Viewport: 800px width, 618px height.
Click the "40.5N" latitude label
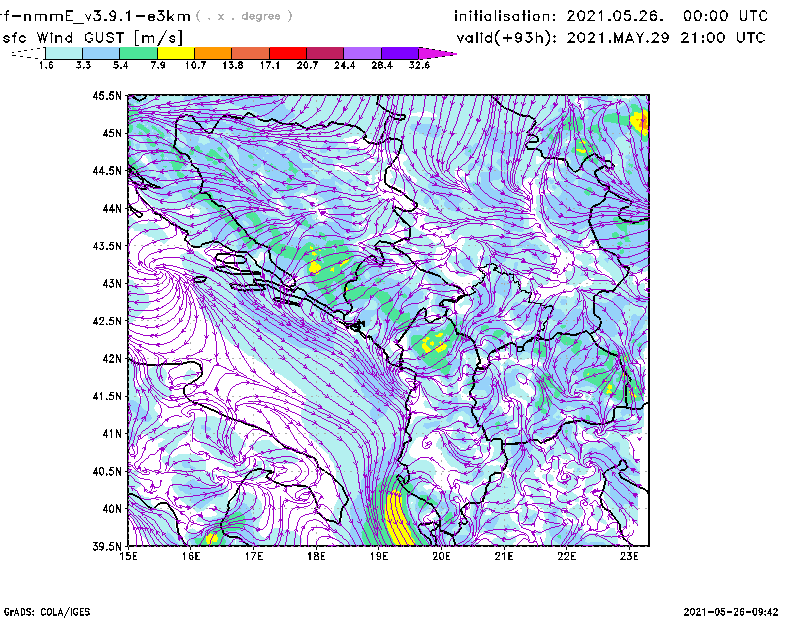coord(107,471)
